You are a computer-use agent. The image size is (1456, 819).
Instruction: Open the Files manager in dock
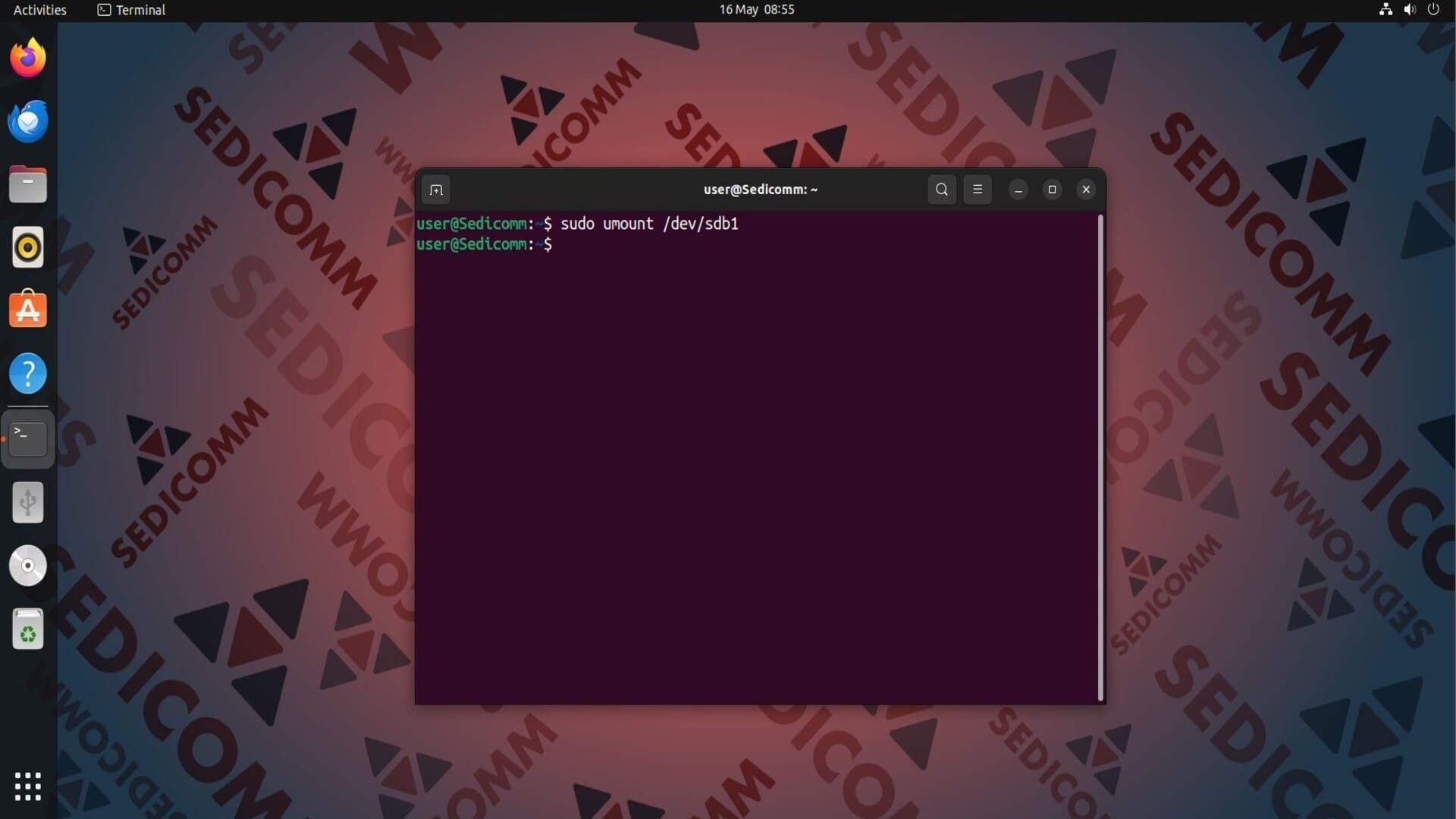28,184
